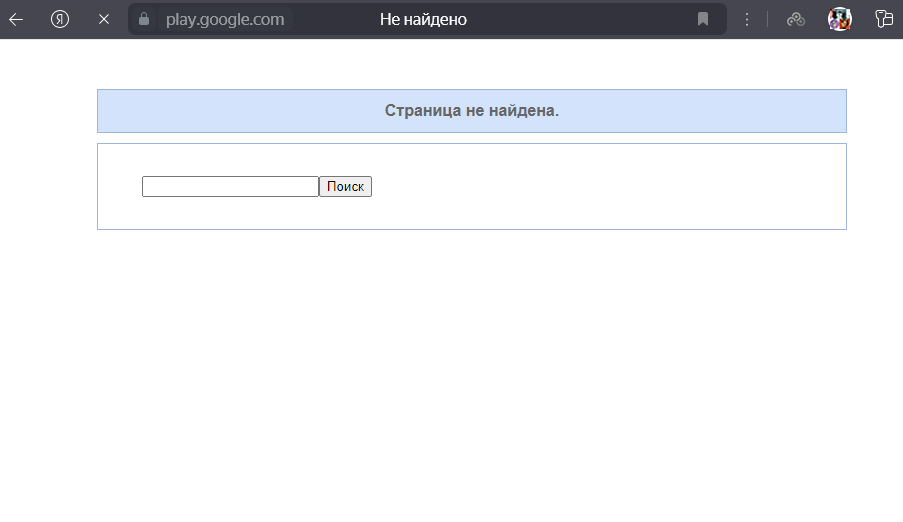903x522 pixels.
Task: Click the "Страница не найдена." heading text
Action: click(471, 111)
